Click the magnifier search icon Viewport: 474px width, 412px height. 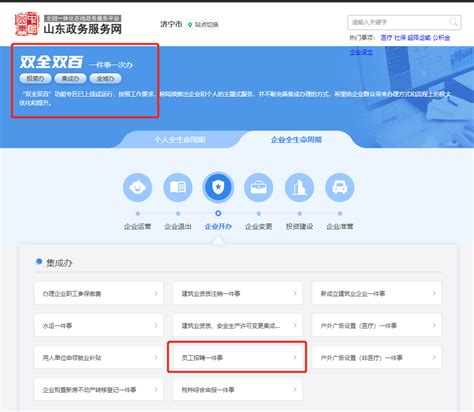coord(453,22)
